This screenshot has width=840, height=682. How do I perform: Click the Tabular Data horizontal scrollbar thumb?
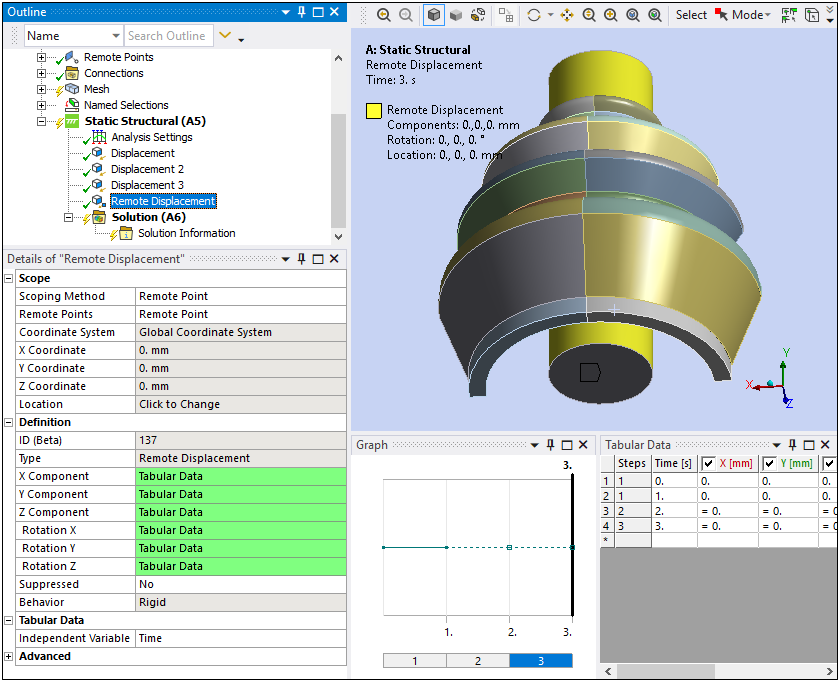click(666, 671)
